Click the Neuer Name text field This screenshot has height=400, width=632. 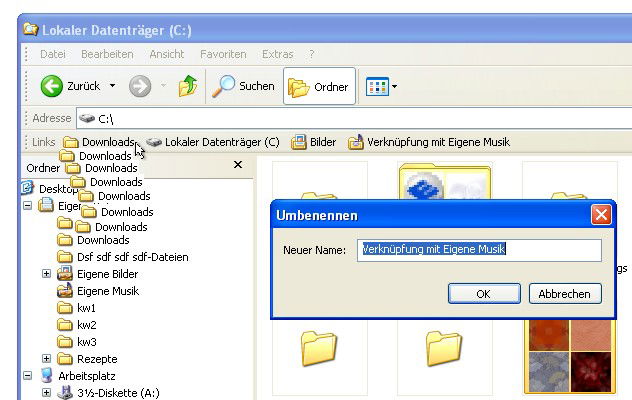(479, 250)
